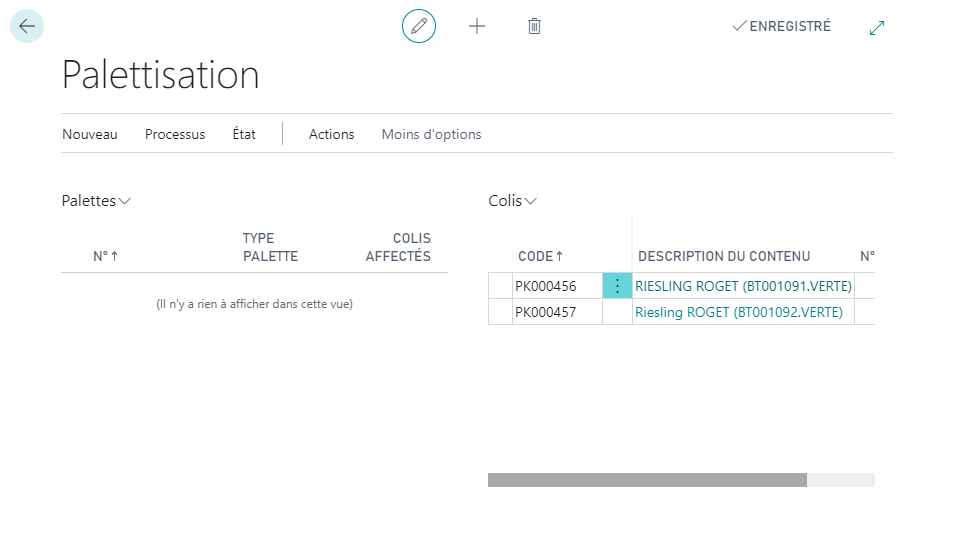Click the pencil edit icon
Image resolution: width=954 pixels, height=550 pixels.
click(x=419, y=26)
